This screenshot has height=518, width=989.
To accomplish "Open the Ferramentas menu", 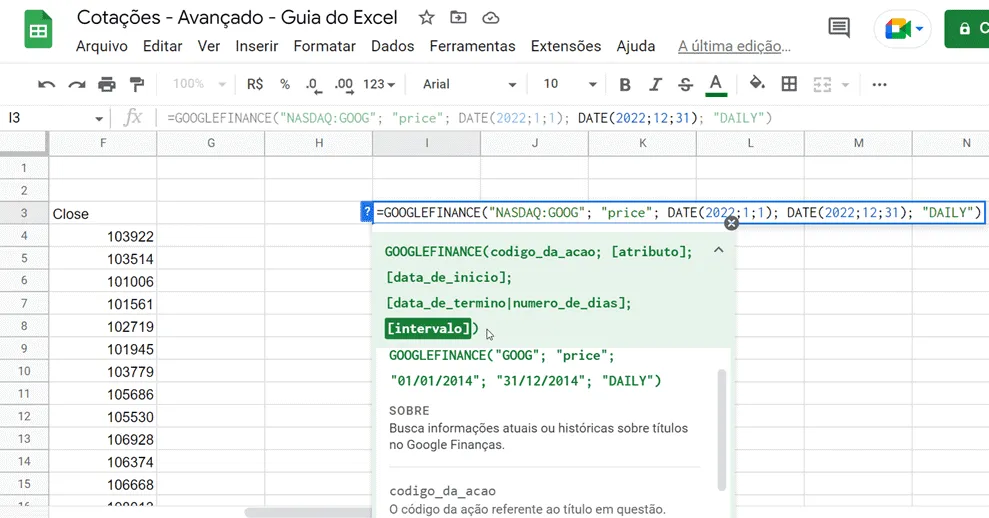I will [472, 46].
